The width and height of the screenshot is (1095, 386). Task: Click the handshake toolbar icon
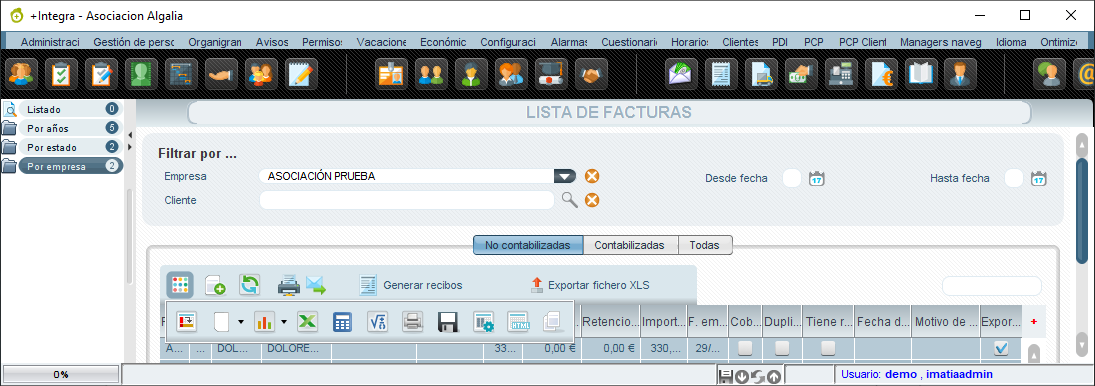[x=592, y=73]
